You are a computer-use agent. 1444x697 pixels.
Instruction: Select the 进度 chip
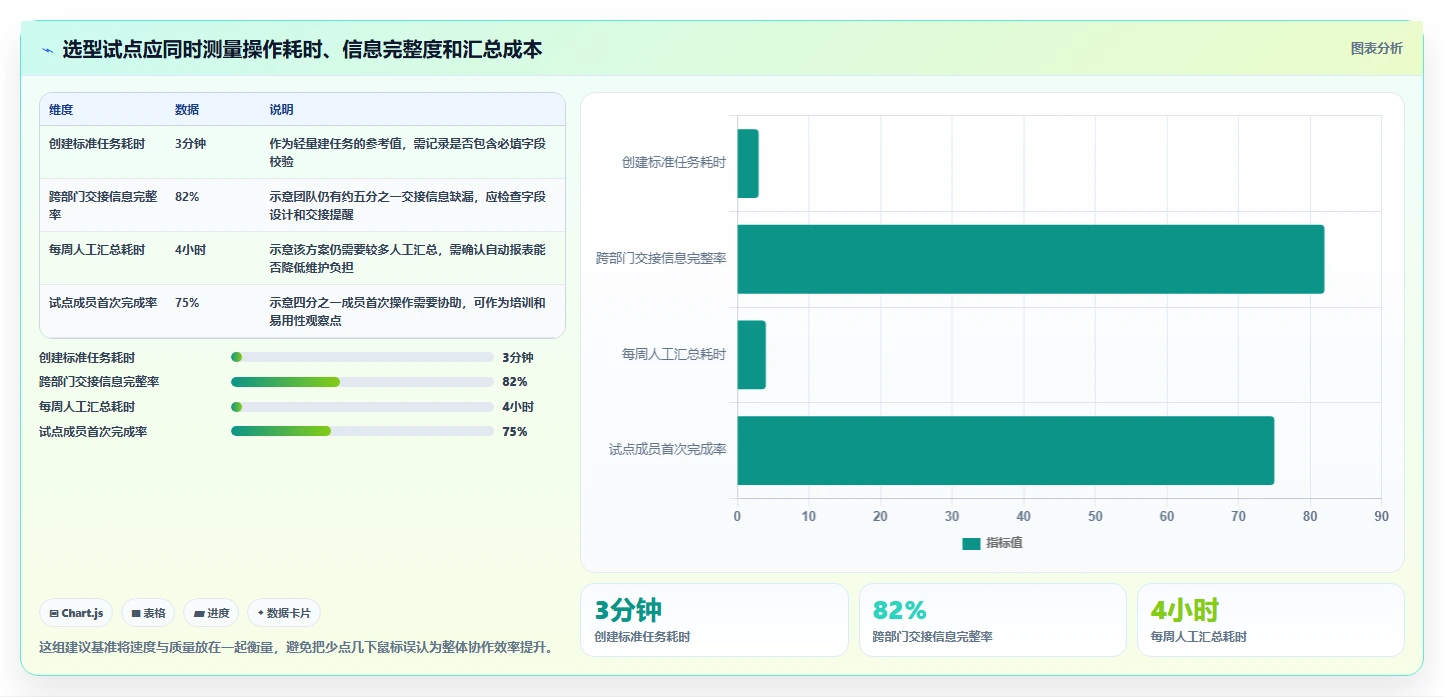pyautogui.click(x=211, y=613)
